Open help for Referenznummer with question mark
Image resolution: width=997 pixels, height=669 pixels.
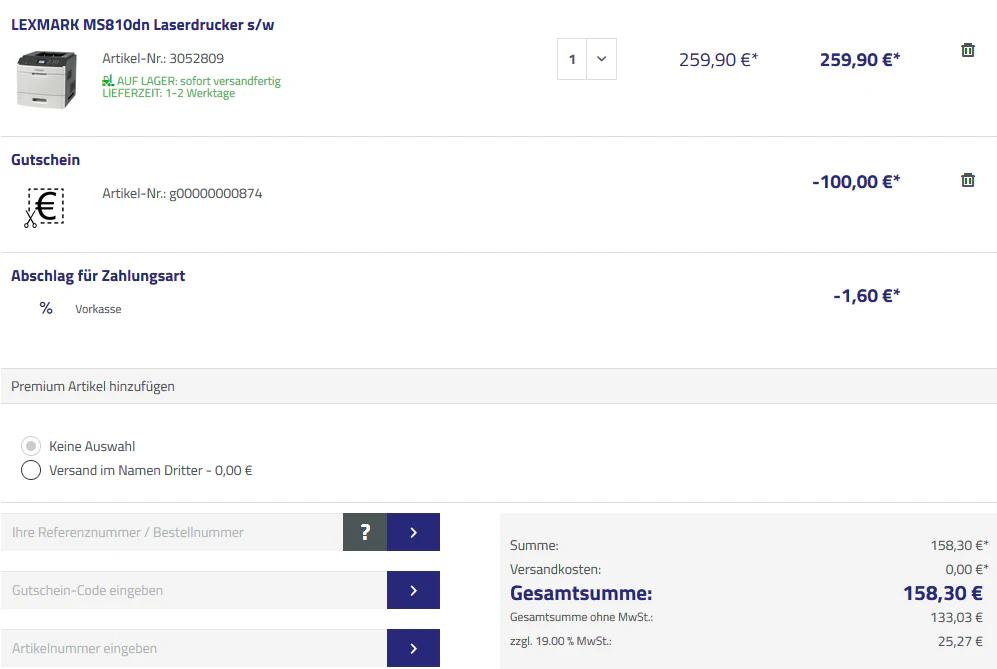[x=365, y=532]
